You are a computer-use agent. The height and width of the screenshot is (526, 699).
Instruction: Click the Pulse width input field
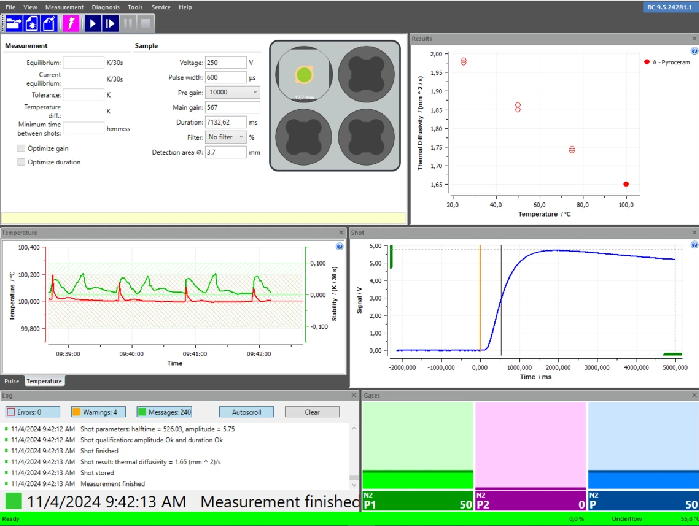click(x=226, y=78)
